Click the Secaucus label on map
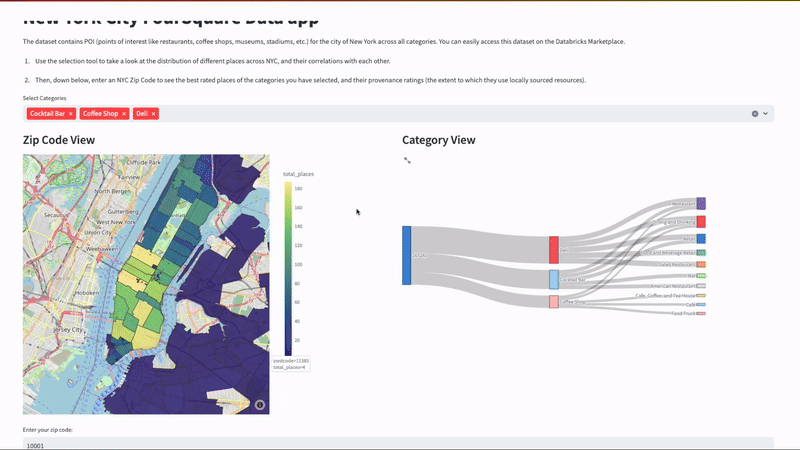 [x=56, y=215]
